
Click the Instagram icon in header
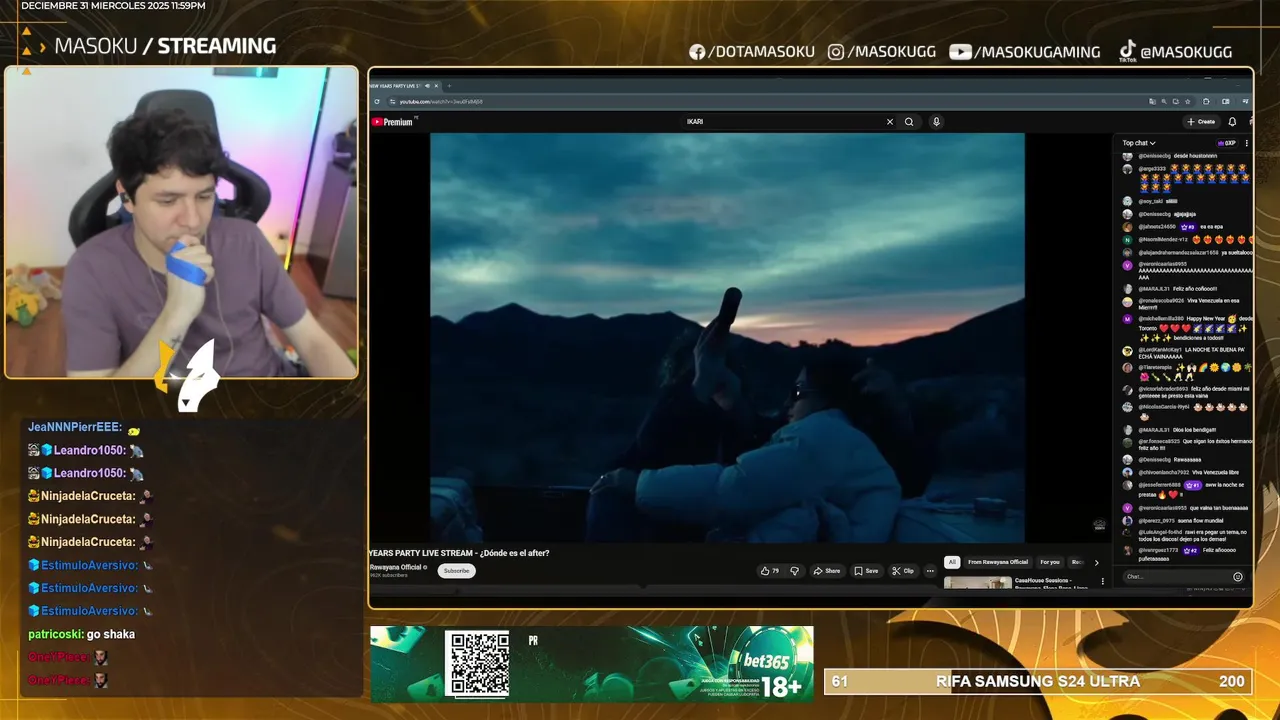click(836, 52)
